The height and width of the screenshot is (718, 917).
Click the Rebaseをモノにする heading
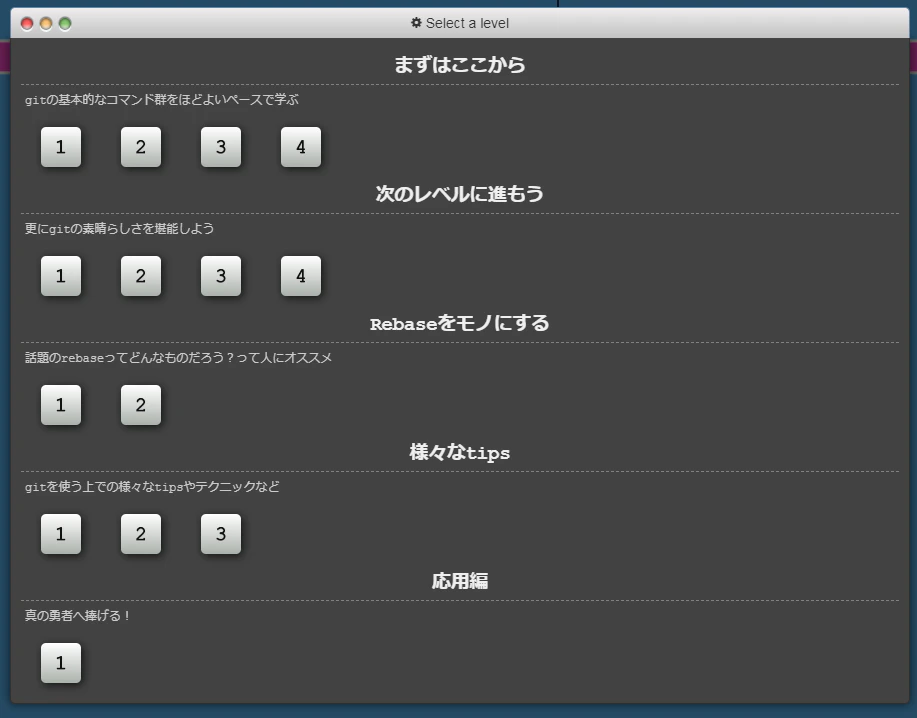click(460, 323)
